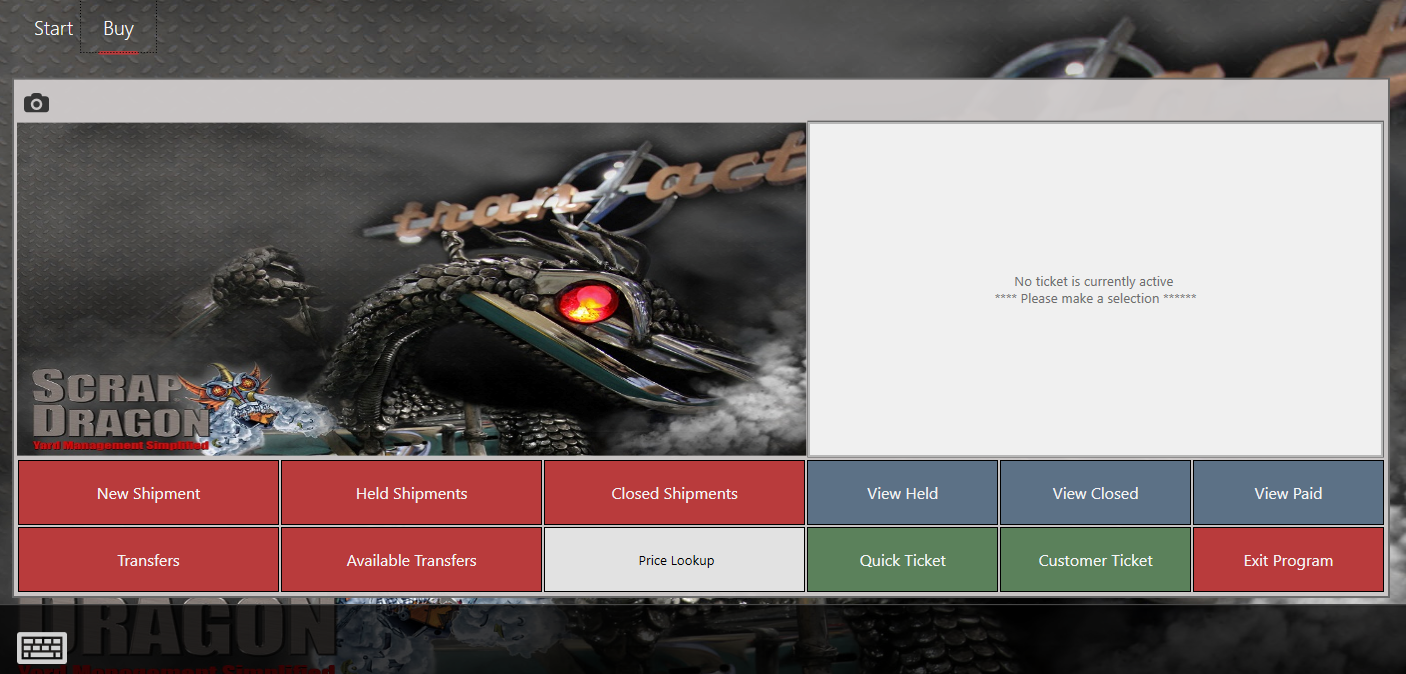Click the Scrap Dragon banner image

tap(411, 289)
